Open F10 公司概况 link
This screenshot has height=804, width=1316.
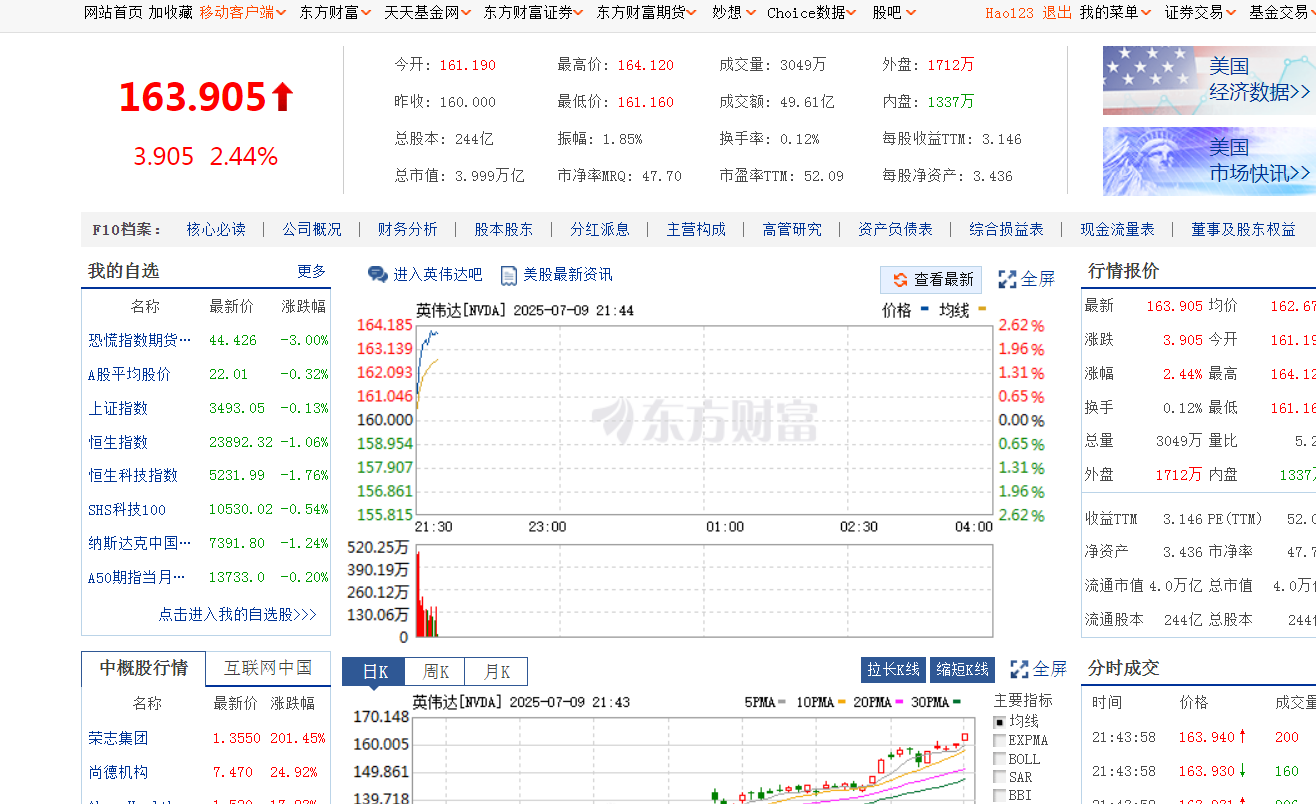(312, 229)
